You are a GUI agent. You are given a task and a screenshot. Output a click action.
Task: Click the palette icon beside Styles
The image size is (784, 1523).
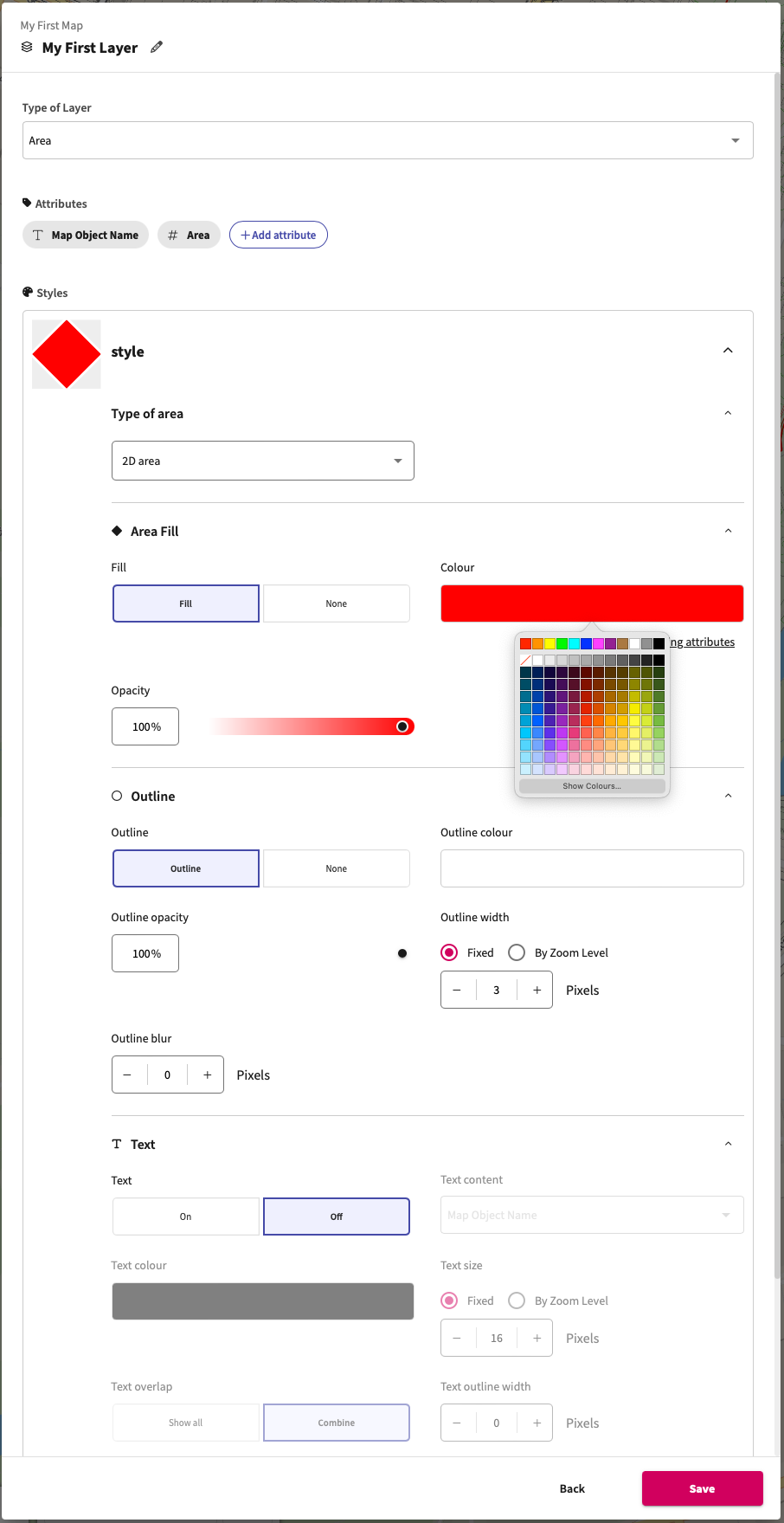[28, 293]
